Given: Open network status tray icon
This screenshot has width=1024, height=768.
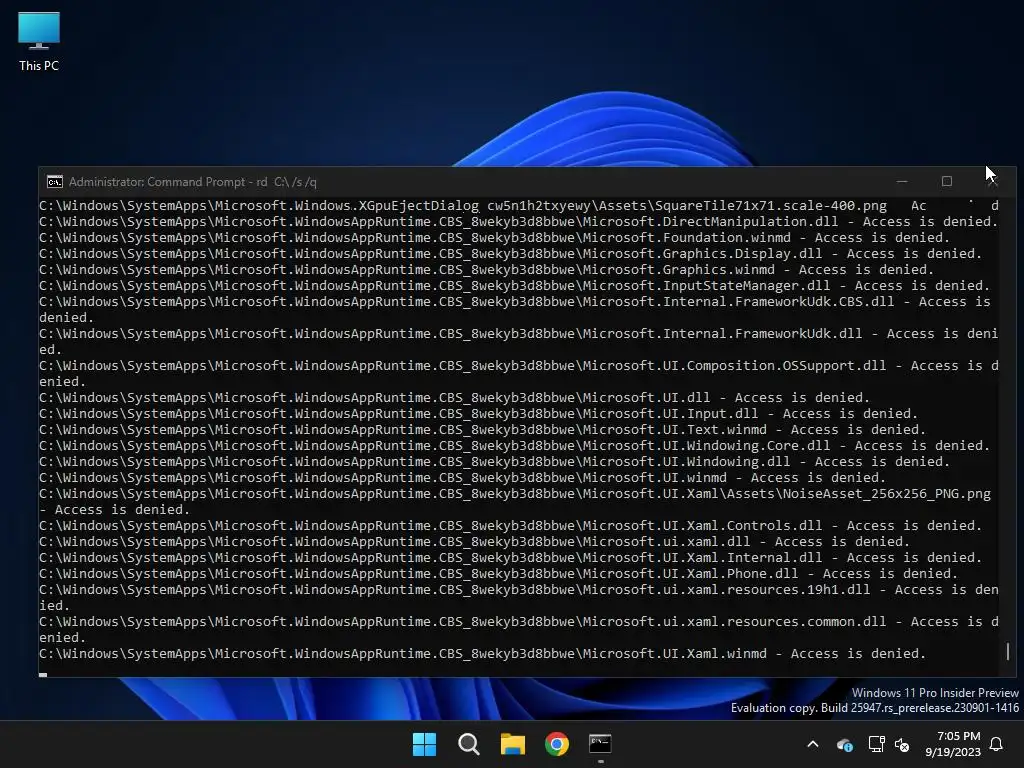Looking at the screenshot, I should 876,744.
